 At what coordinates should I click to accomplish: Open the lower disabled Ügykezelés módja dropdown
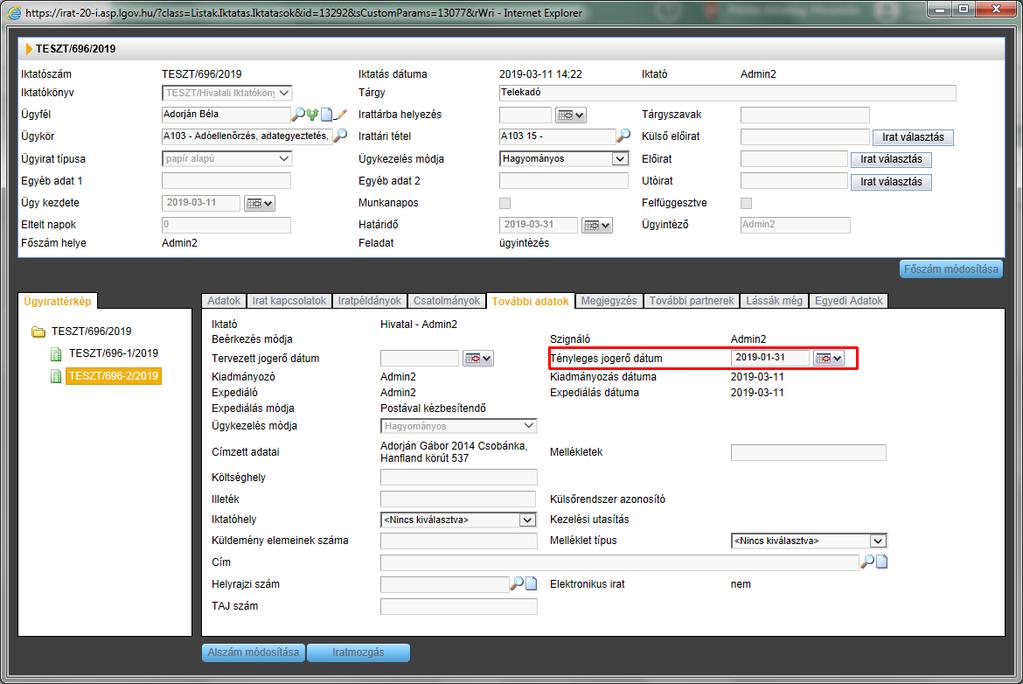coord(459,426)
